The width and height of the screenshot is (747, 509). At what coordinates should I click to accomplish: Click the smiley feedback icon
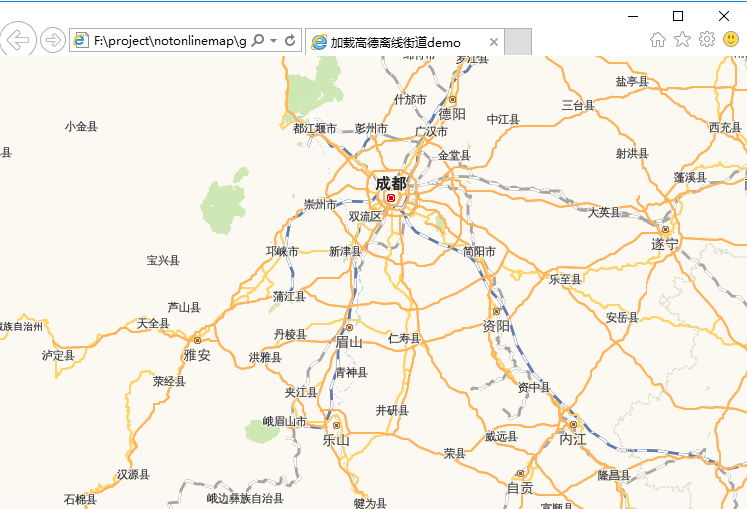click(731, 39)
